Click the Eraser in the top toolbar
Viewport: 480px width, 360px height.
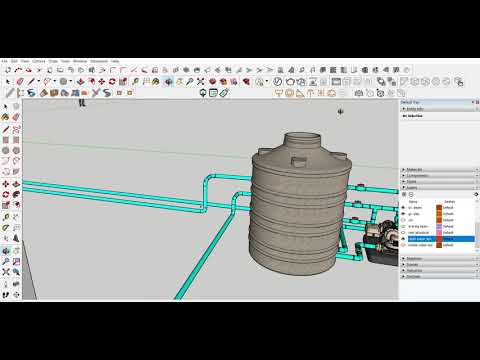click(20, 82)
